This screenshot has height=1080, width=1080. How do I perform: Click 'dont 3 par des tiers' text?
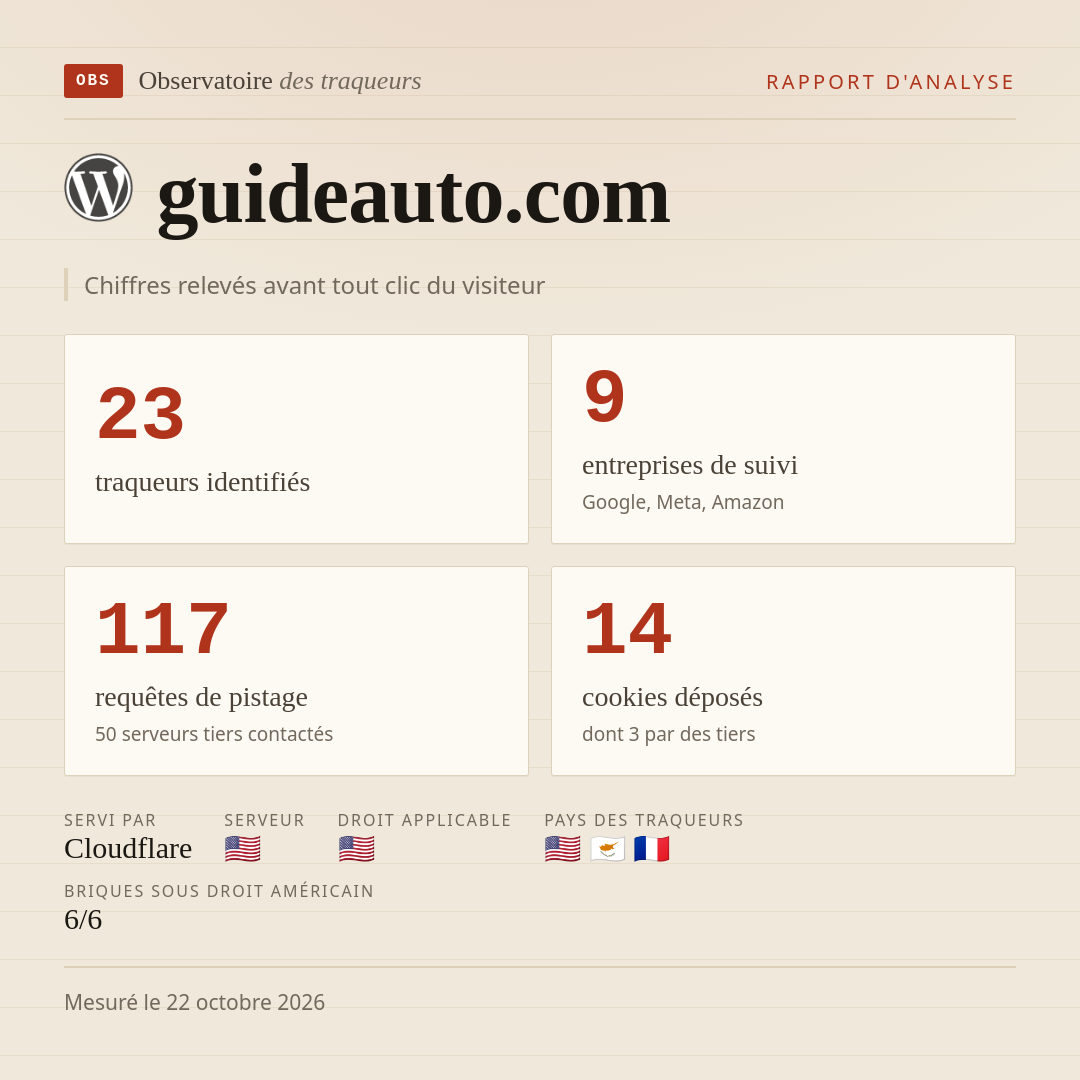[x=668, y=734]
